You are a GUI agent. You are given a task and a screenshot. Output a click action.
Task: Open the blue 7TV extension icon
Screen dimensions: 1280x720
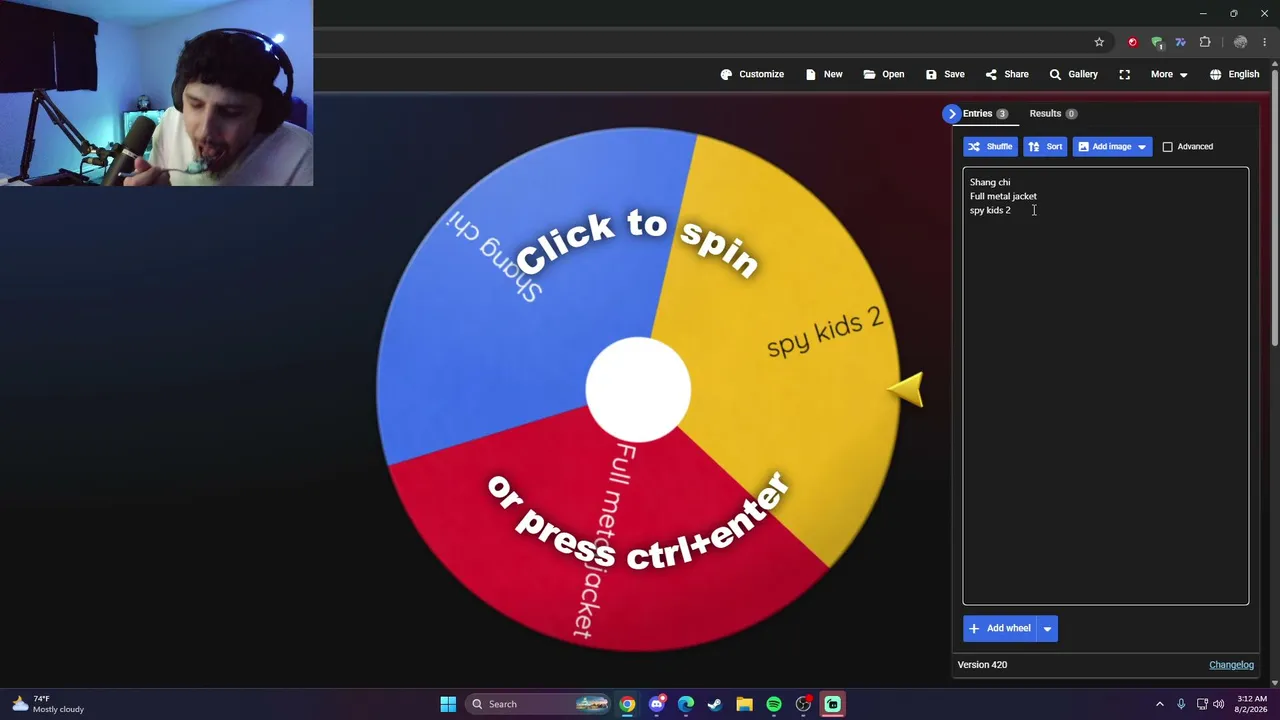pyautogui.click(x=1181, y=42)
